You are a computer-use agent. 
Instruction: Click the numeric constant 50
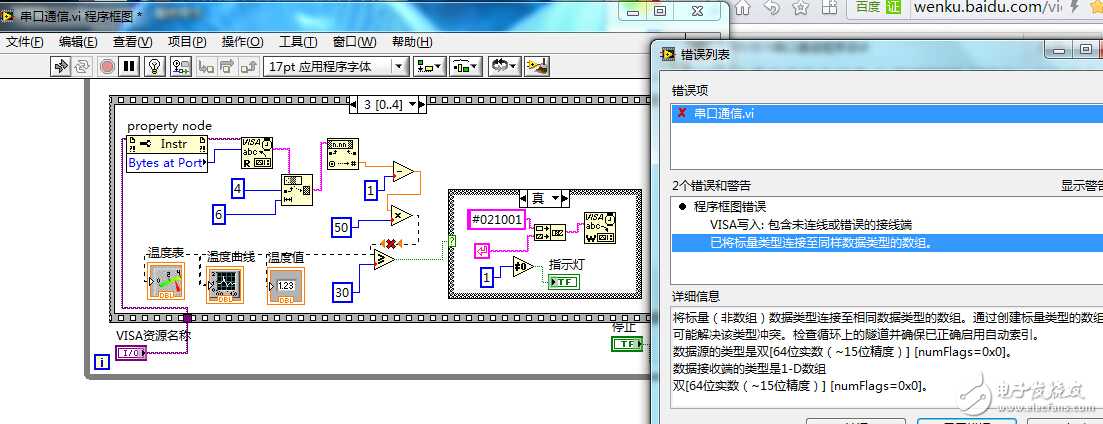(341, 227)
